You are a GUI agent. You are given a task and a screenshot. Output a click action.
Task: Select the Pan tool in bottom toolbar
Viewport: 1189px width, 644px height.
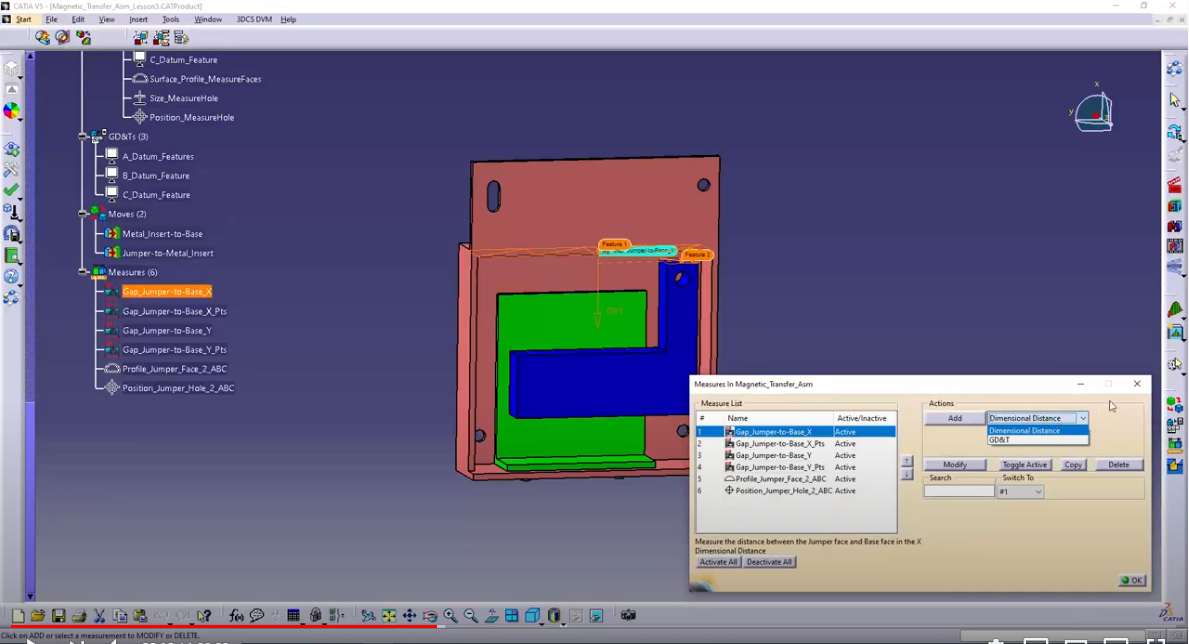pyautogui.click(x=409, y=615)
